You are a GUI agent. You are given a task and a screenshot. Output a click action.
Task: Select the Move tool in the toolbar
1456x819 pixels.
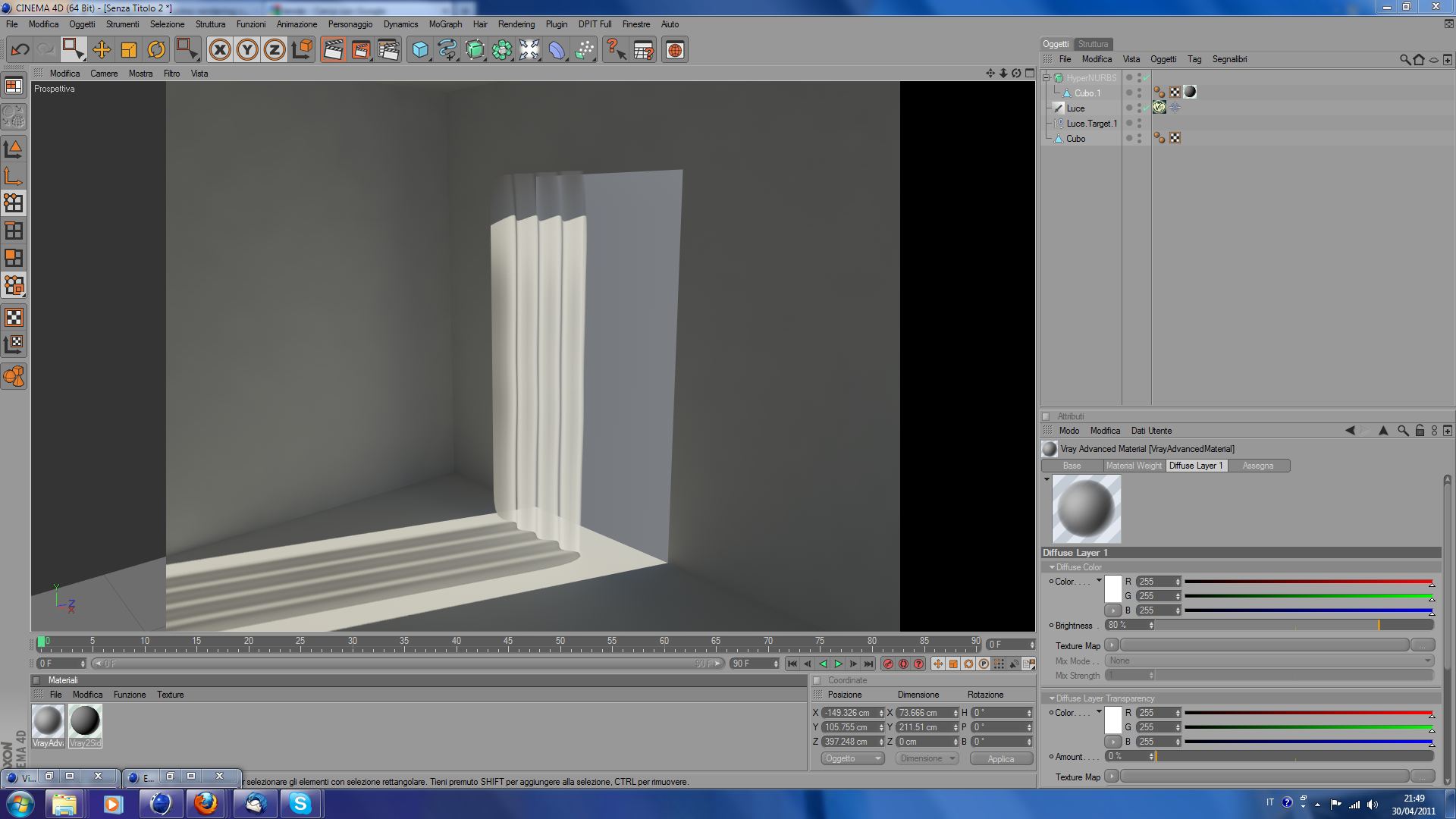(x=101, y=50)
